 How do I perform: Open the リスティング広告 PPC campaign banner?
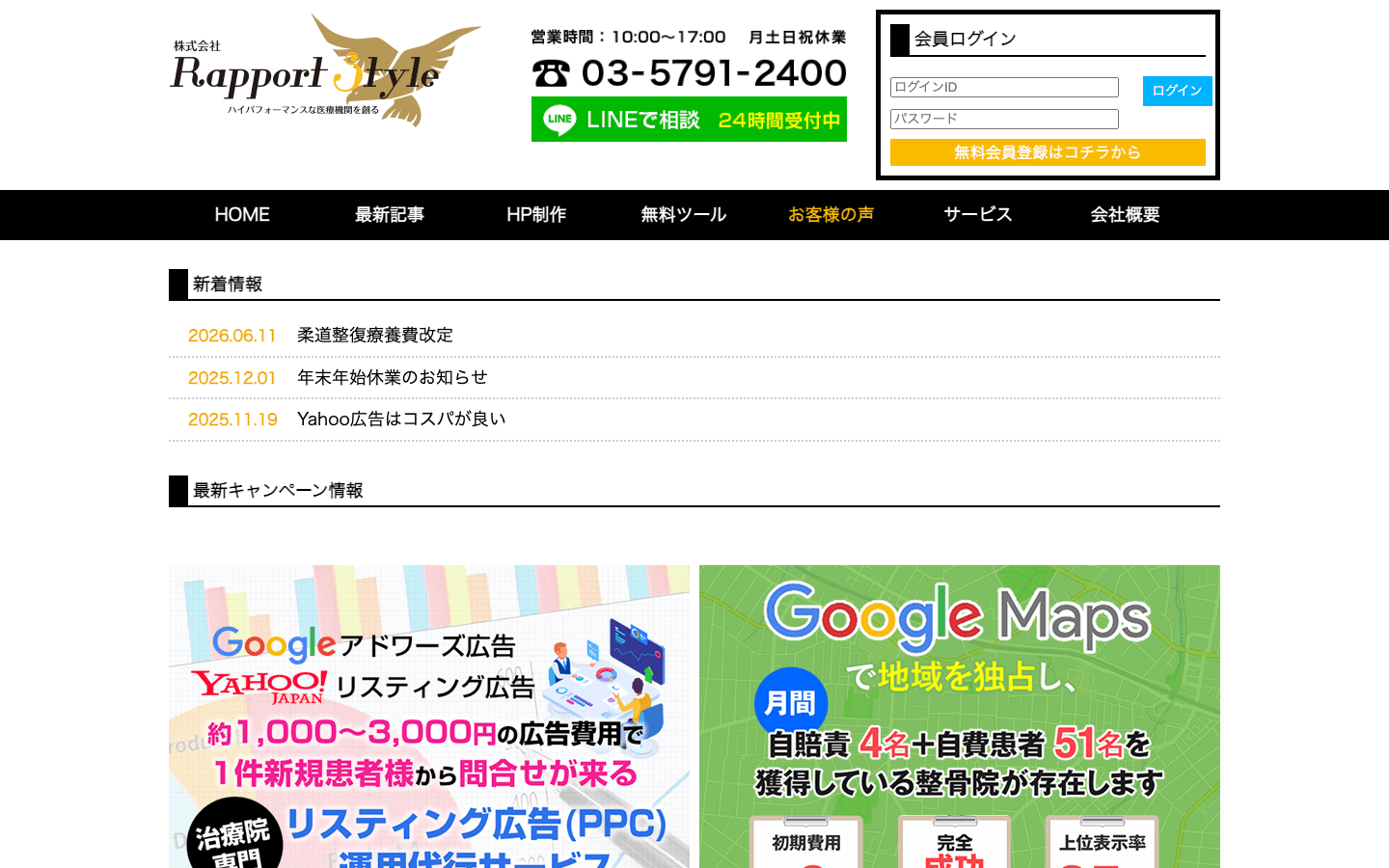[429, 717]
